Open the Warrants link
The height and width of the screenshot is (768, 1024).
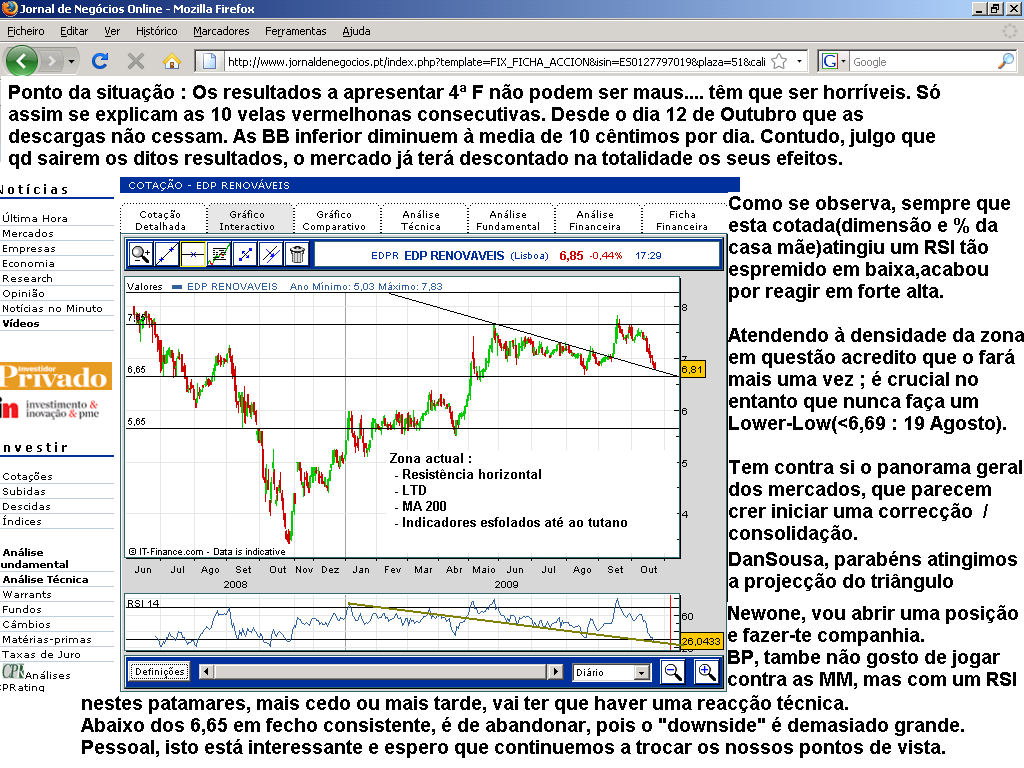pos(27,594)
